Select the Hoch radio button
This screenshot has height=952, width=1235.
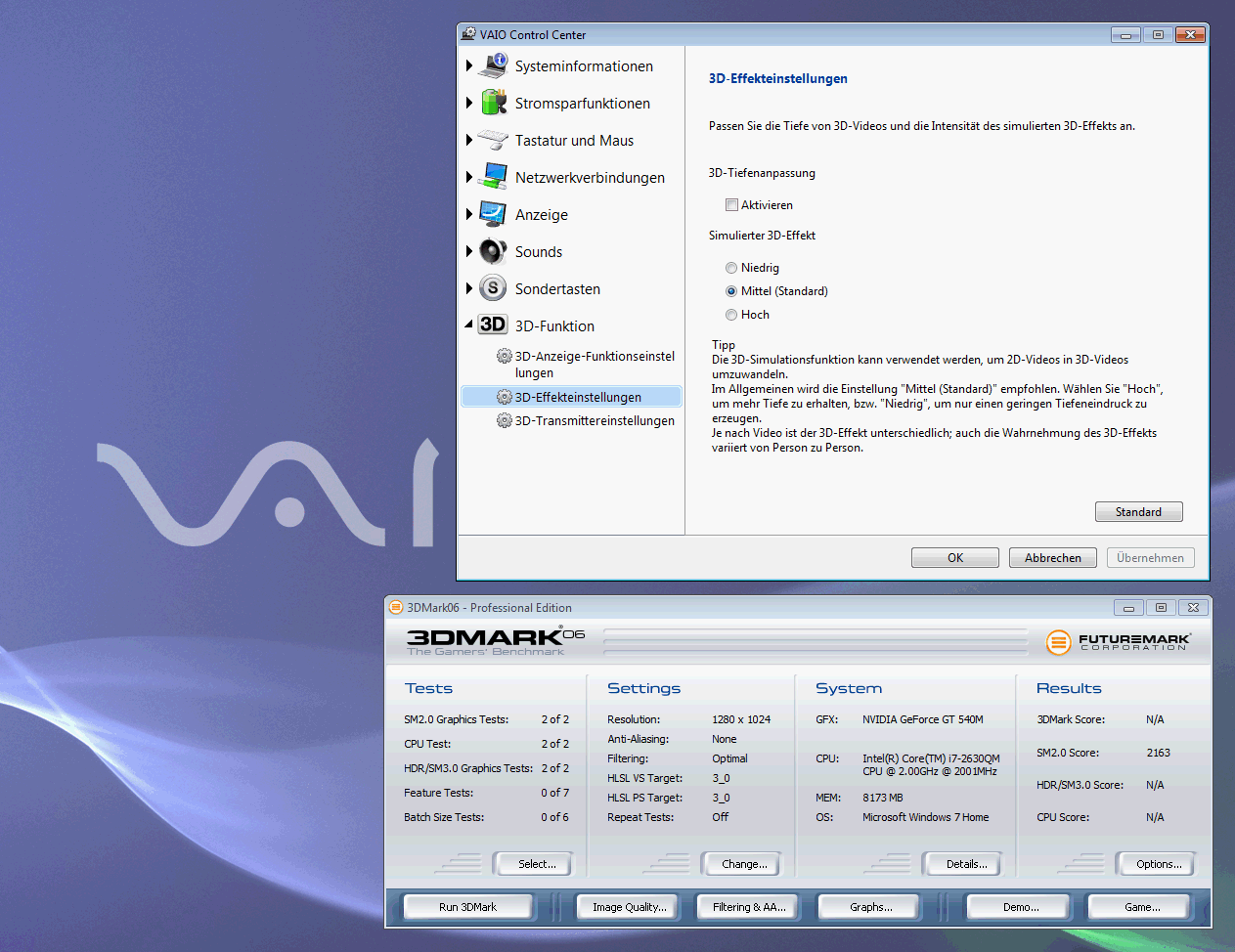pyautogui.click(x=731, y=315)
